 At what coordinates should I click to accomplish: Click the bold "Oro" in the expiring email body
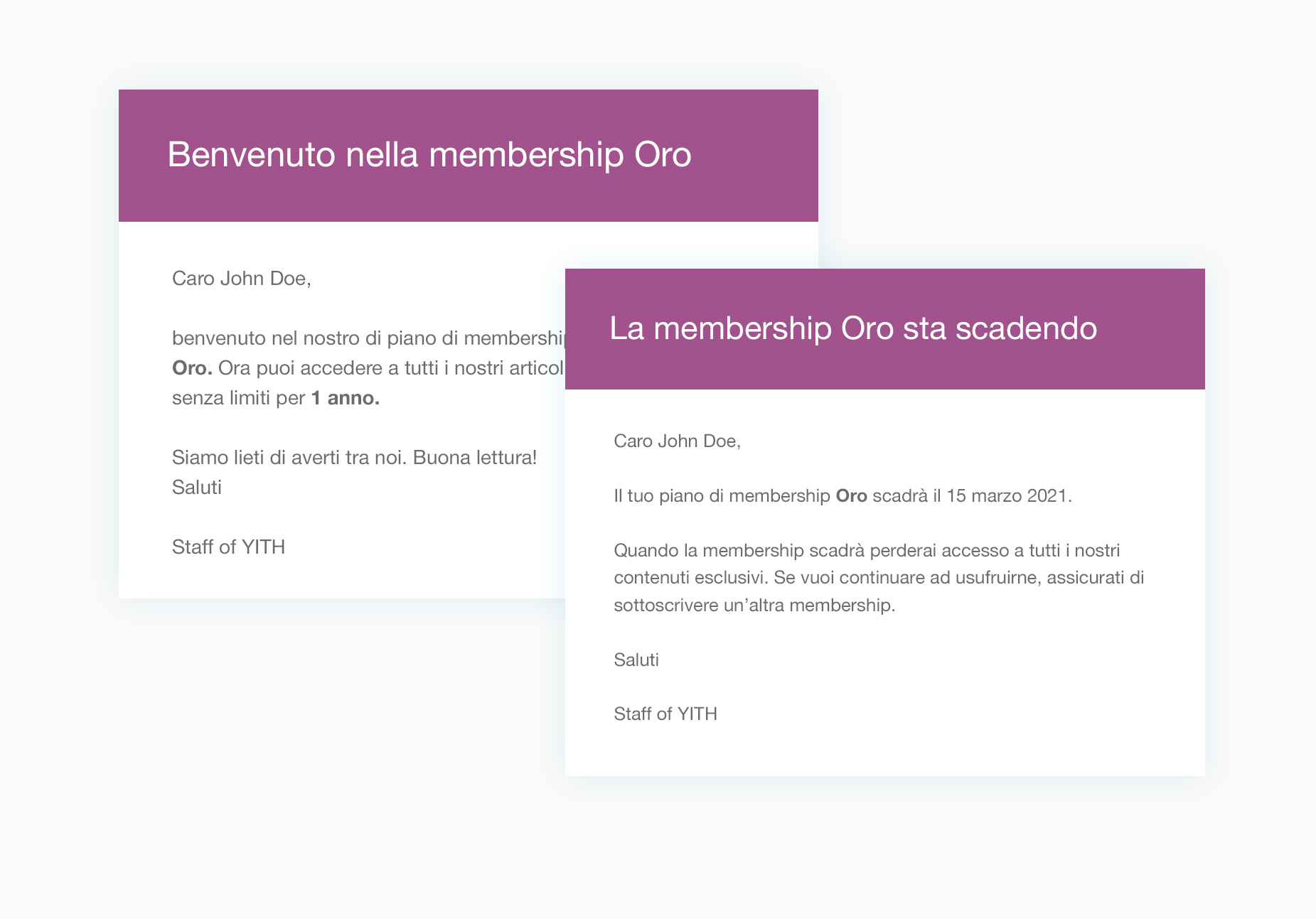pyautogui.click(x=851, y=495)
